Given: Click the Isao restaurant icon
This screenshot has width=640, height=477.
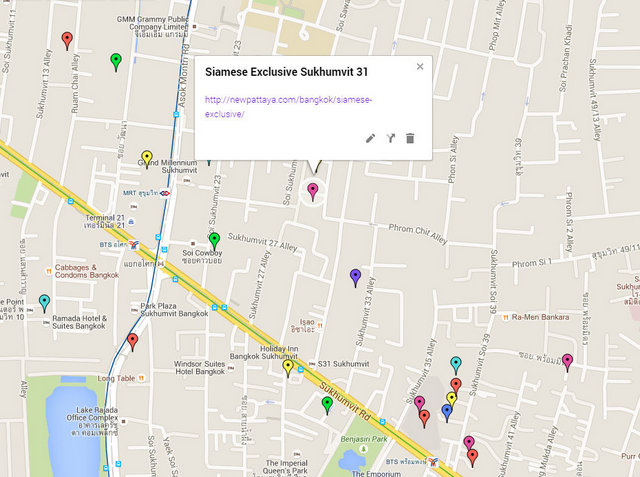Looking at the screenshot, I should click(320, 326).
